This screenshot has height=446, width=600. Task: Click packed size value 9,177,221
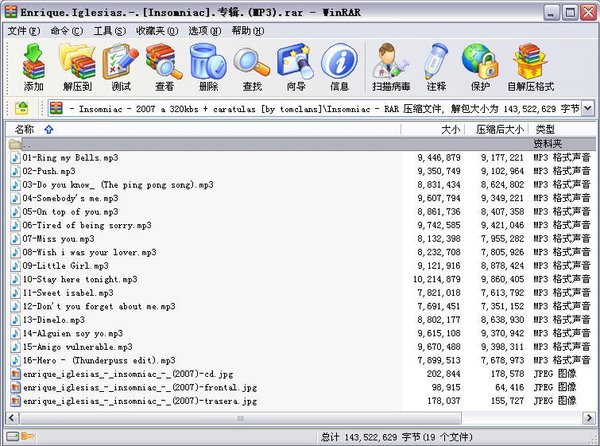(x=502, y=158)
